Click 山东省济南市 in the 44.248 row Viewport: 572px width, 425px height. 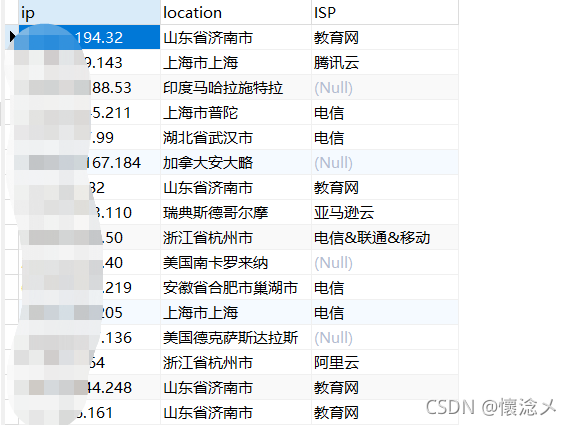(x=208, y=387)
